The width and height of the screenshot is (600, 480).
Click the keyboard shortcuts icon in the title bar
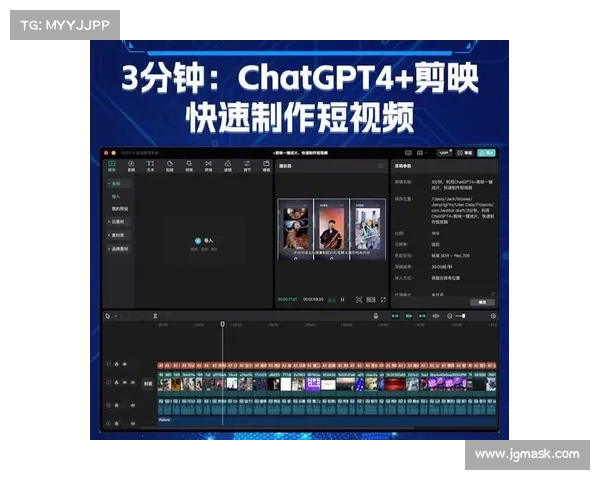point(408,153)
